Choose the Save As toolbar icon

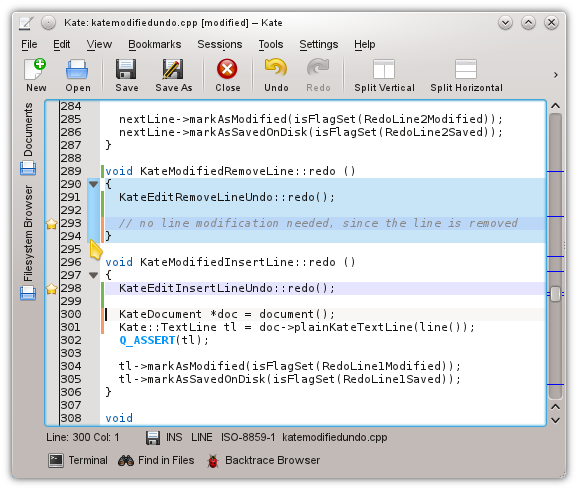173,69
